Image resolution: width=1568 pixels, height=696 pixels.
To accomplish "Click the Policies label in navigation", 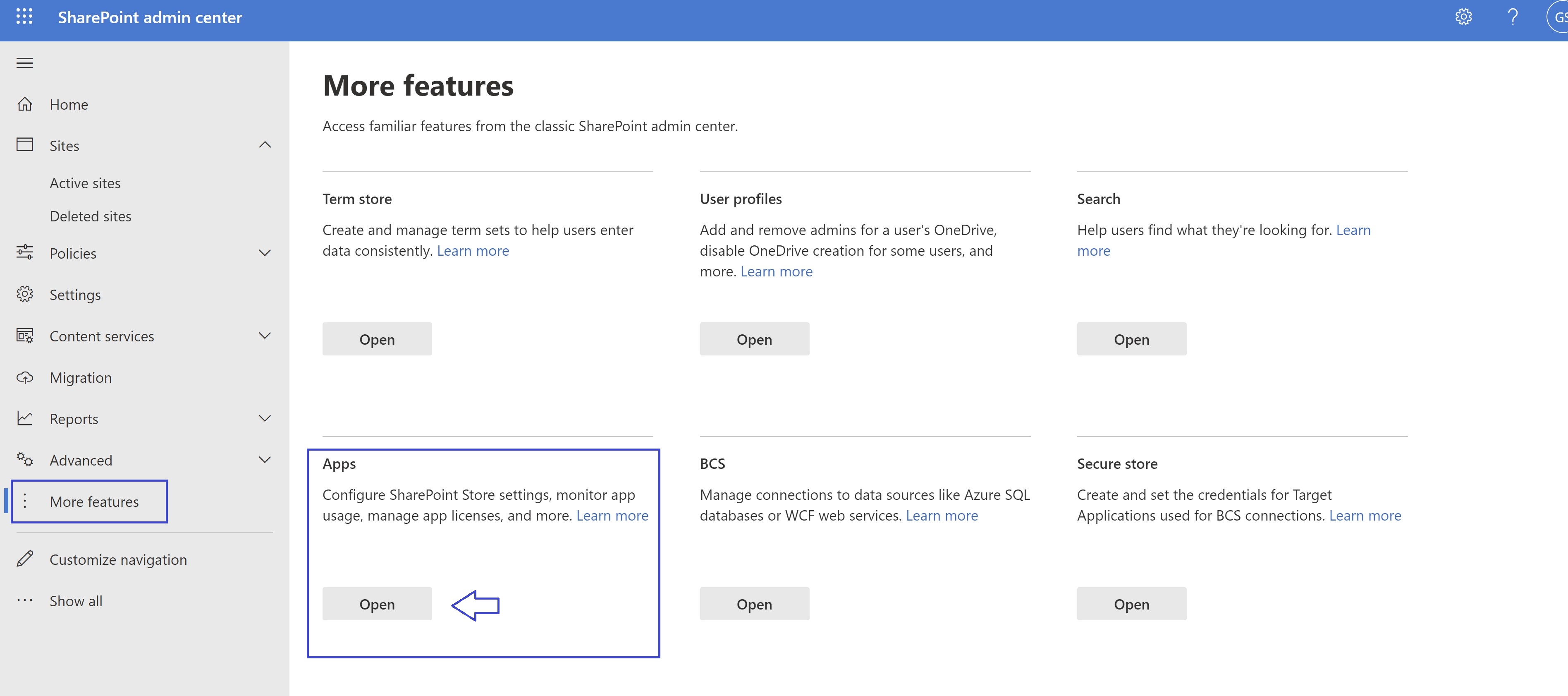I will point(73,253).
